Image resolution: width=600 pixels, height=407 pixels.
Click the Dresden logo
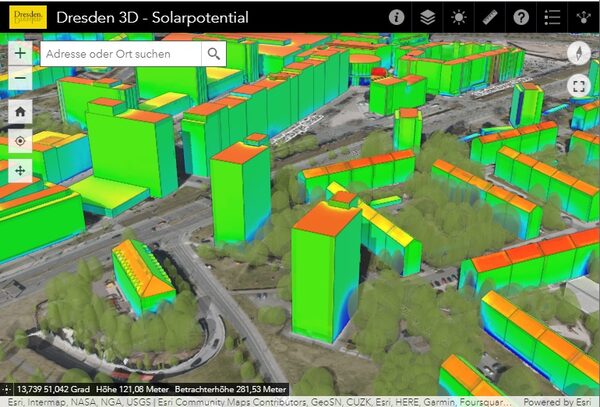24,17
